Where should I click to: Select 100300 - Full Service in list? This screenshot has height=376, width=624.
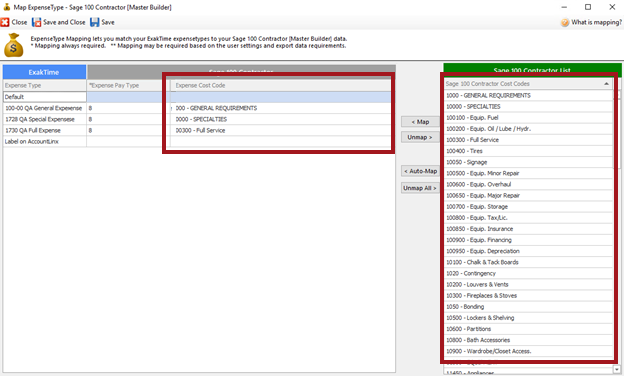[528, 140]
